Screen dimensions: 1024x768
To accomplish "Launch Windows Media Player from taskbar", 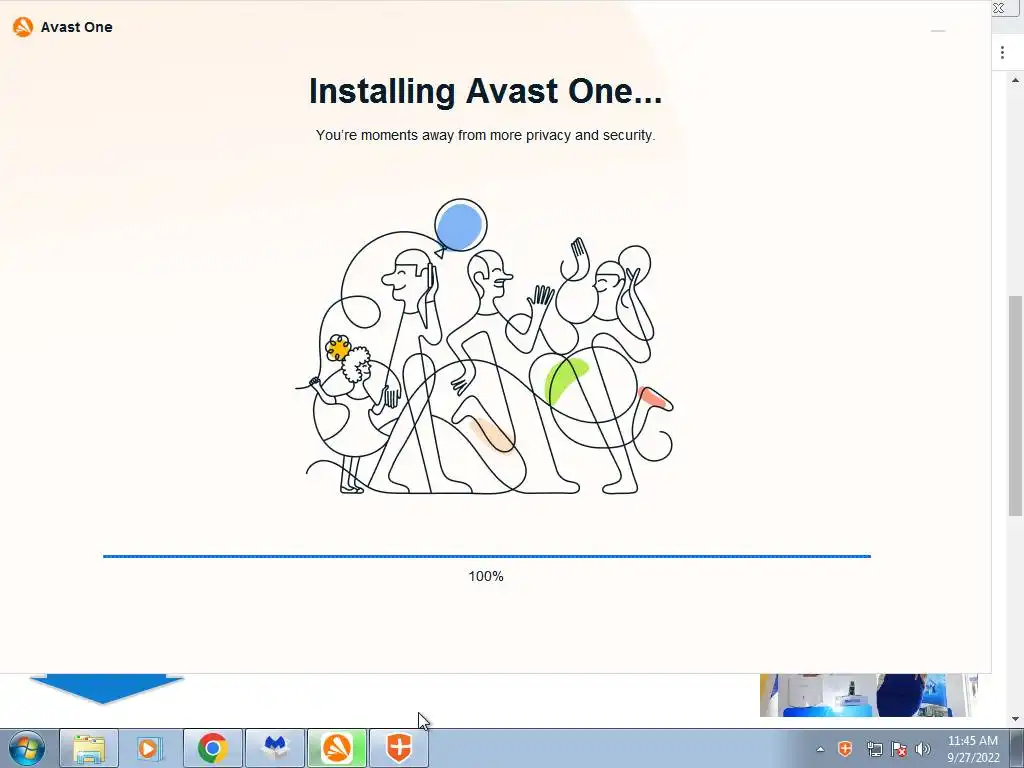I will [150, 748].
